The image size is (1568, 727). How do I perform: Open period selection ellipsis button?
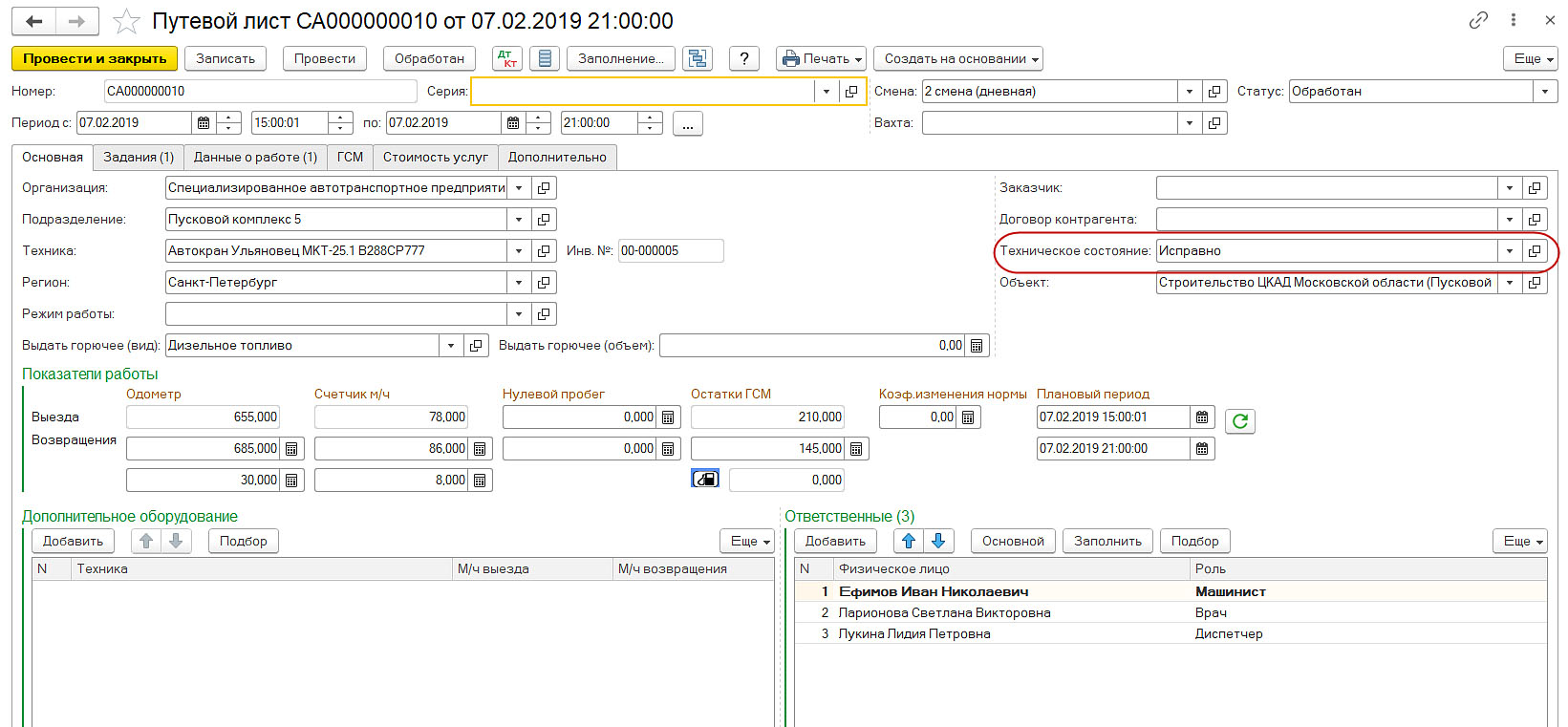pyautogui.click(x=688, y=122)
